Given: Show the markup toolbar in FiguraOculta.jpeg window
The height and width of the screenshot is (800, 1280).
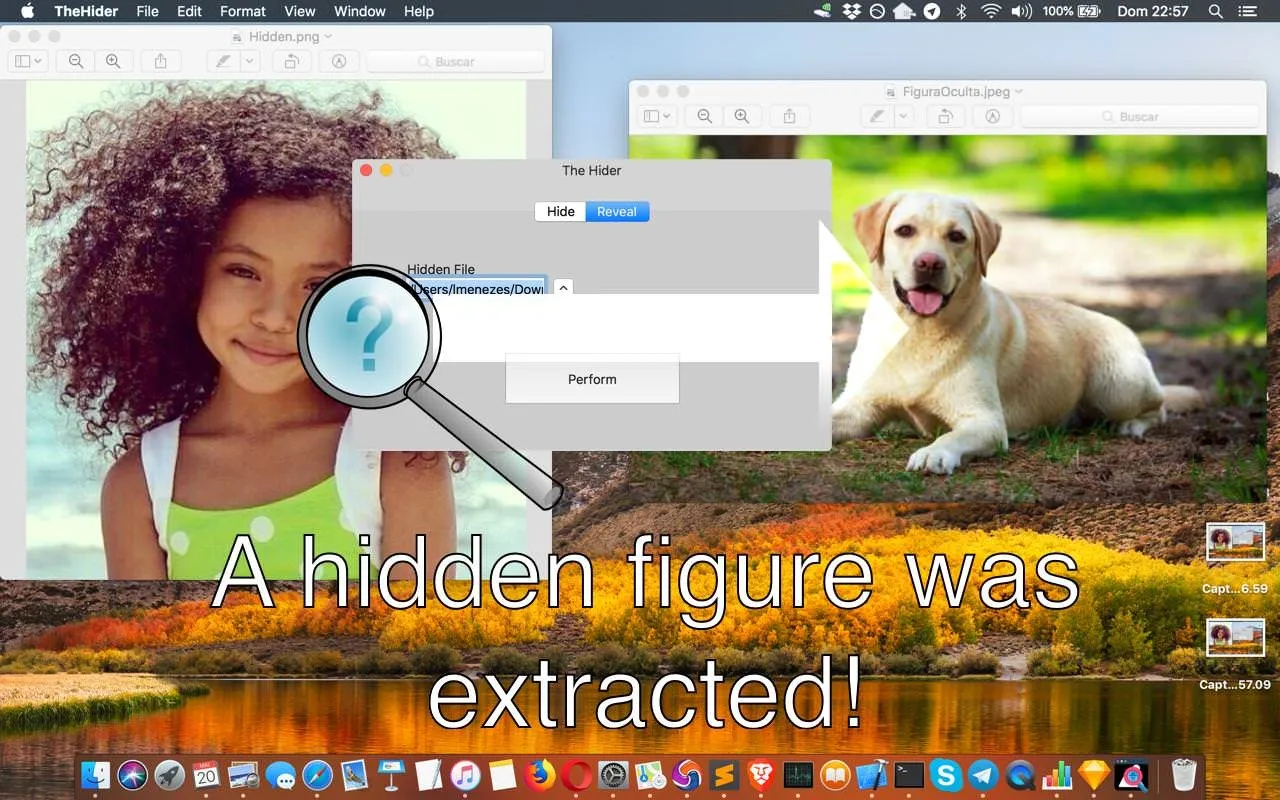Looking at the screenshot, I should tap(993, 116).
